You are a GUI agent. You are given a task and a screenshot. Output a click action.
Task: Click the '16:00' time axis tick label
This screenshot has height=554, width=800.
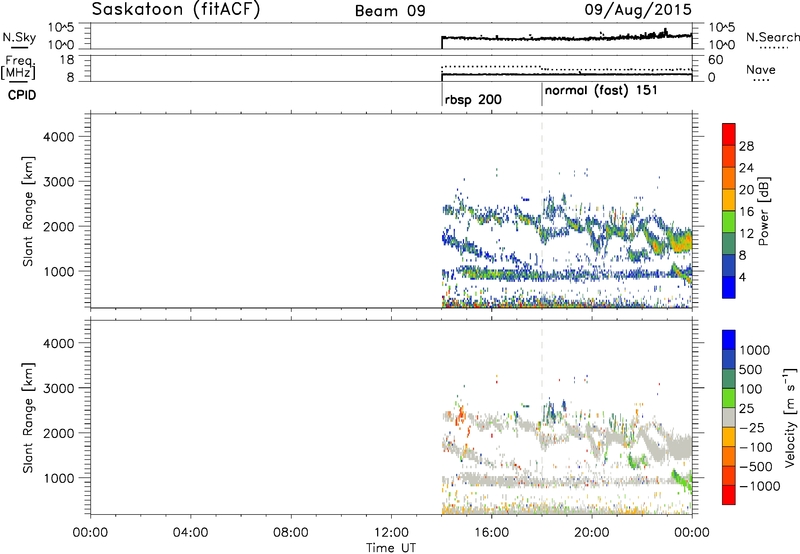coord(491,533)
